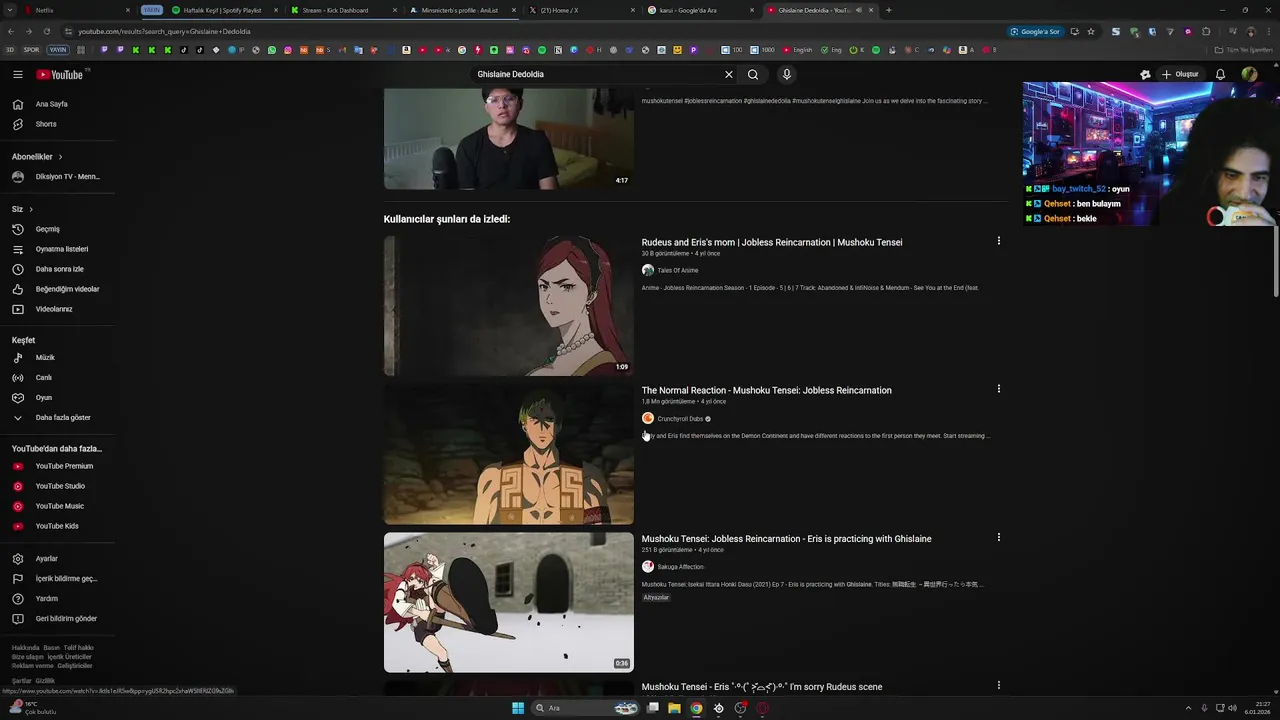
Task: Open the Crunchyroll Dubs channel
Action: click(677, 419)
